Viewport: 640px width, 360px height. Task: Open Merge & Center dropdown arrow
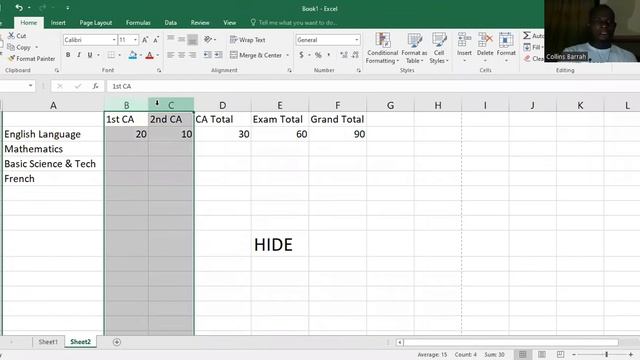tap(287, 55)
